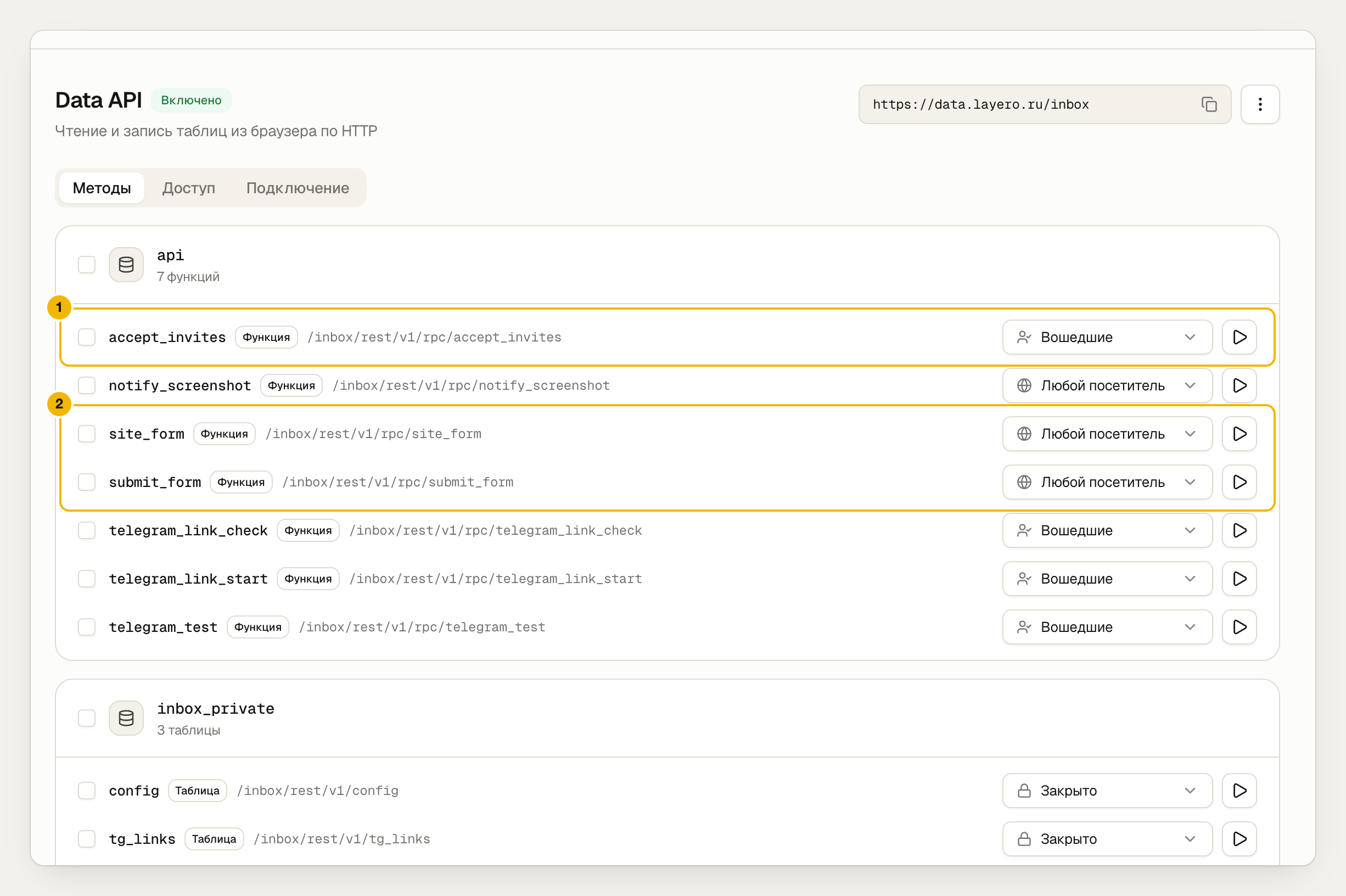Click the API base URL field

tap(1044, 104)
